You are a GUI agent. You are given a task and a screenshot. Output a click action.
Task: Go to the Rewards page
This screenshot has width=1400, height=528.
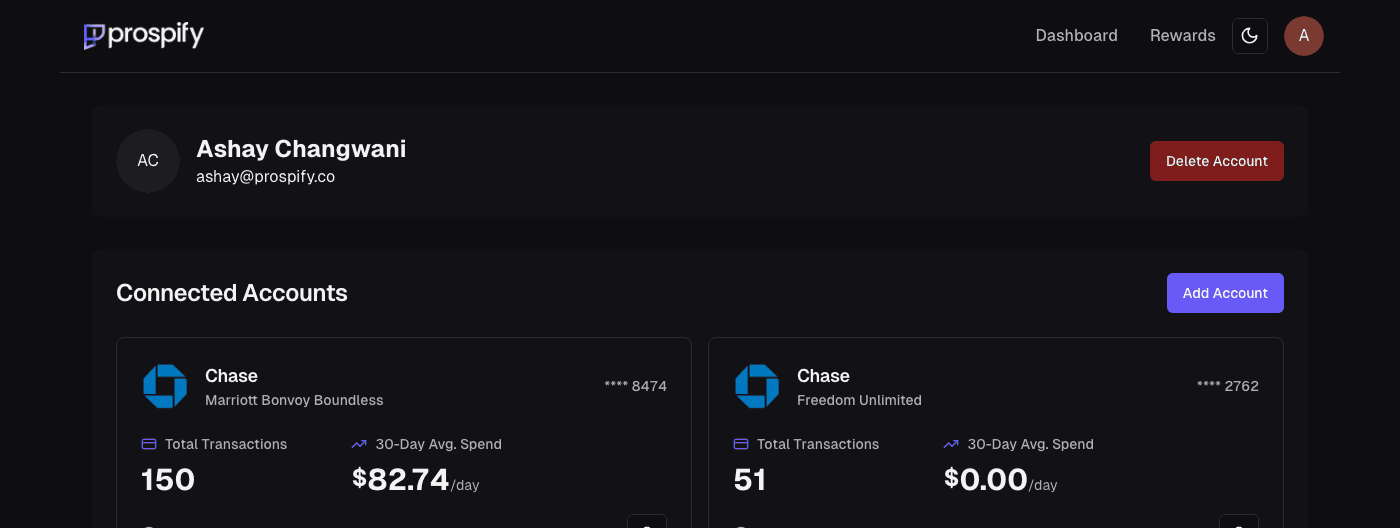coord(1183,36)
